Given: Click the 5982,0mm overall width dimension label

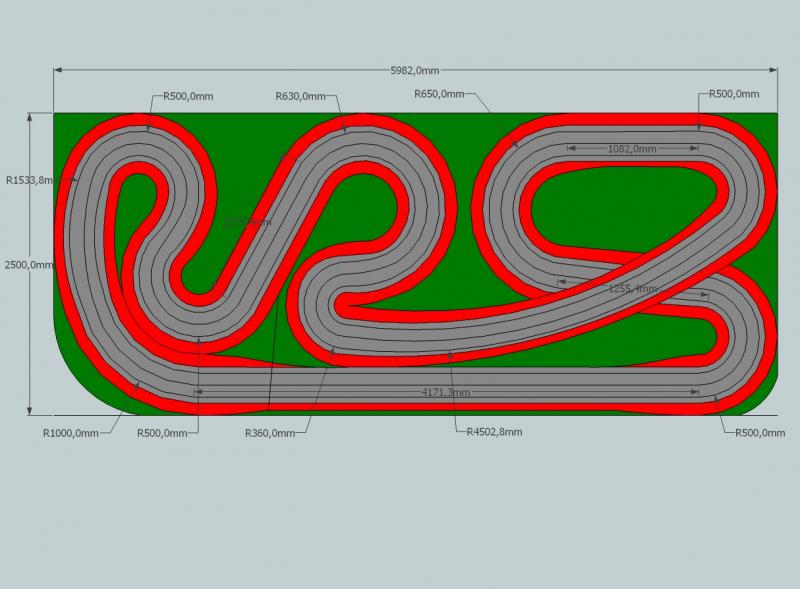Looking at the screenshot, I should point(415,70).
